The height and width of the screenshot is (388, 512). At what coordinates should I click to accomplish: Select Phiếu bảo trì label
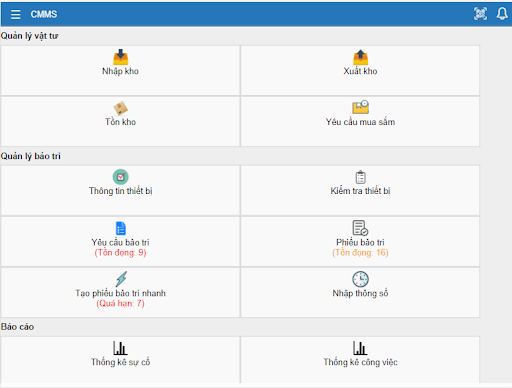(360, 242)
